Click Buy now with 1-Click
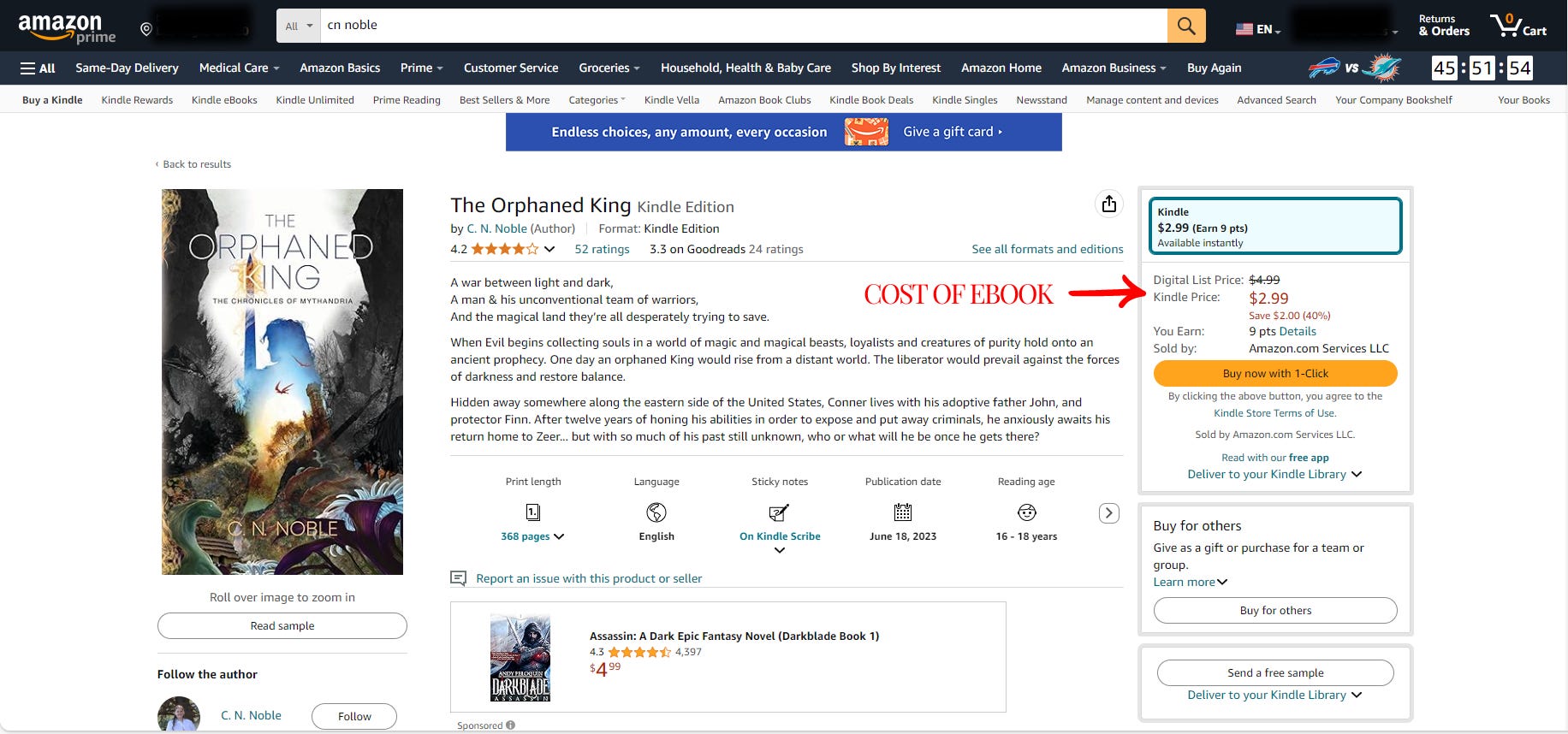Screen dimensions: 1568x734 [1275, 374]
